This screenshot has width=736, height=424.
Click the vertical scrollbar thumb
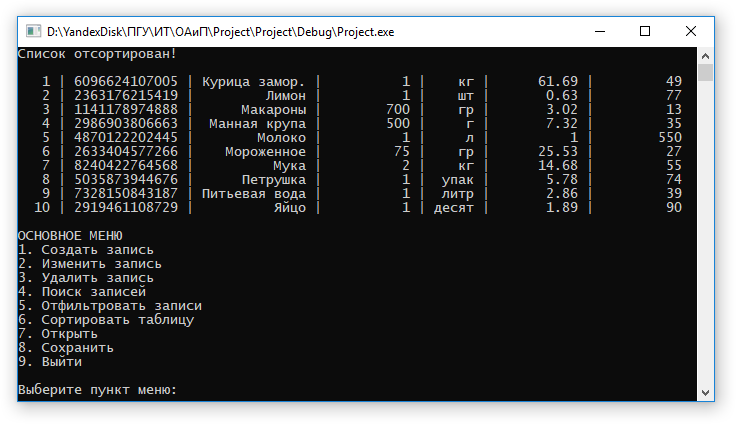(x=705, y=73)
